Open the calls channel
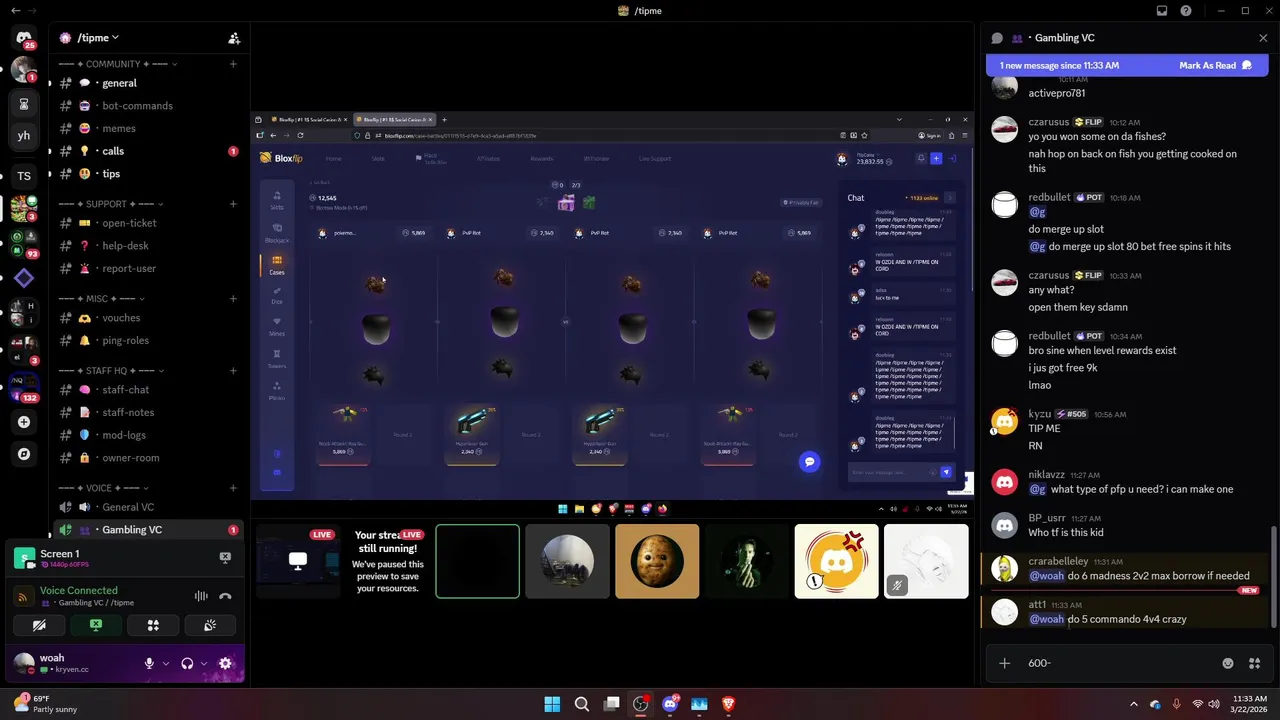The width and height of the screenshot is (1280, 720). 148,151
